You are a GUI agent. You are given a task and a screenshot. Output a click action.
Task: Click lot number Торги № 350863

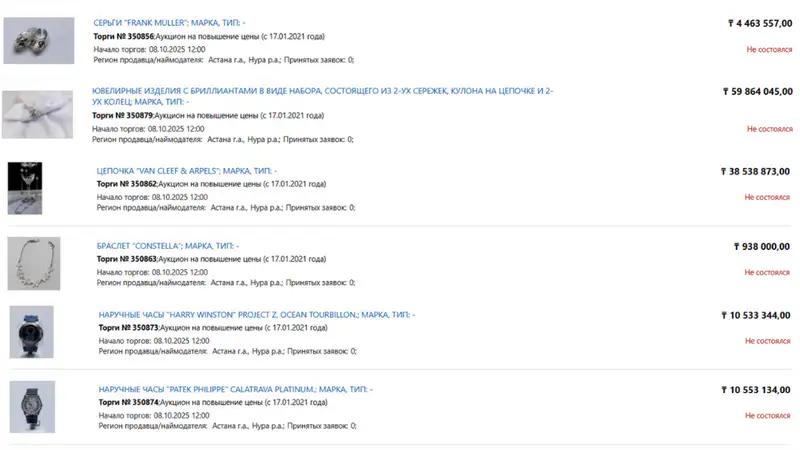127,259
